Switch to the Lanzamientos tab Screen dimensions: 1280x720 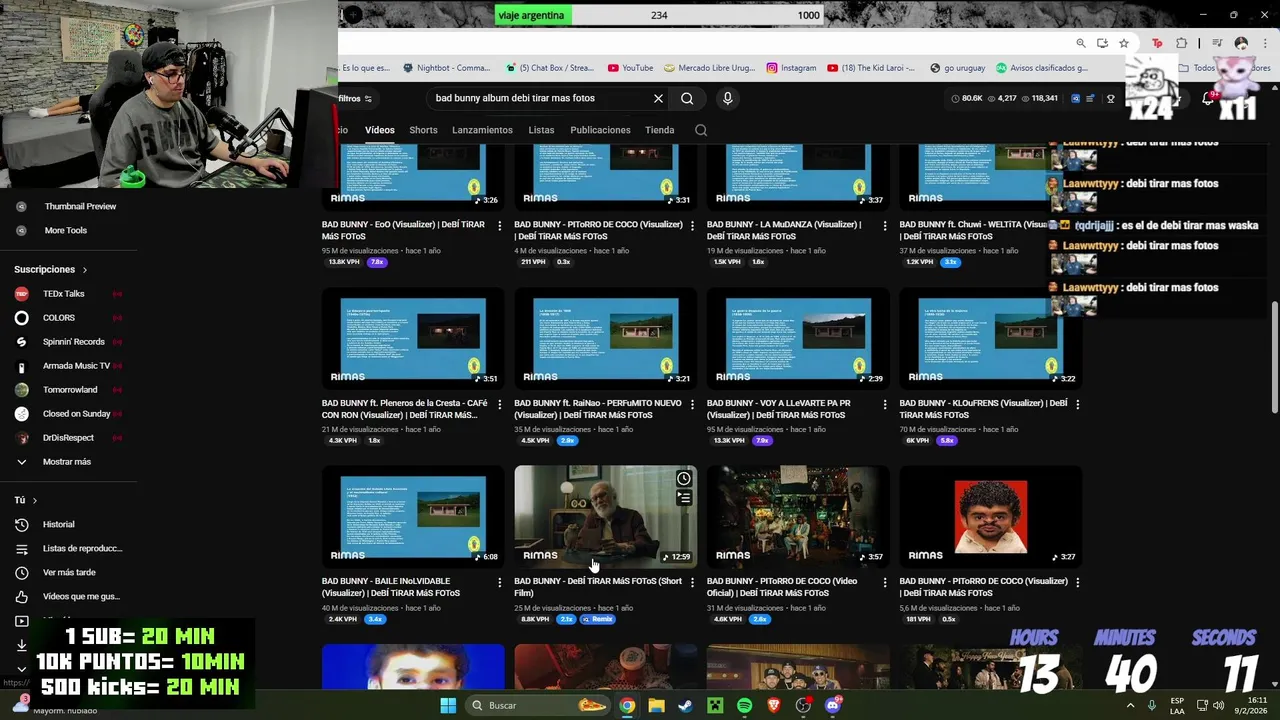482,130
